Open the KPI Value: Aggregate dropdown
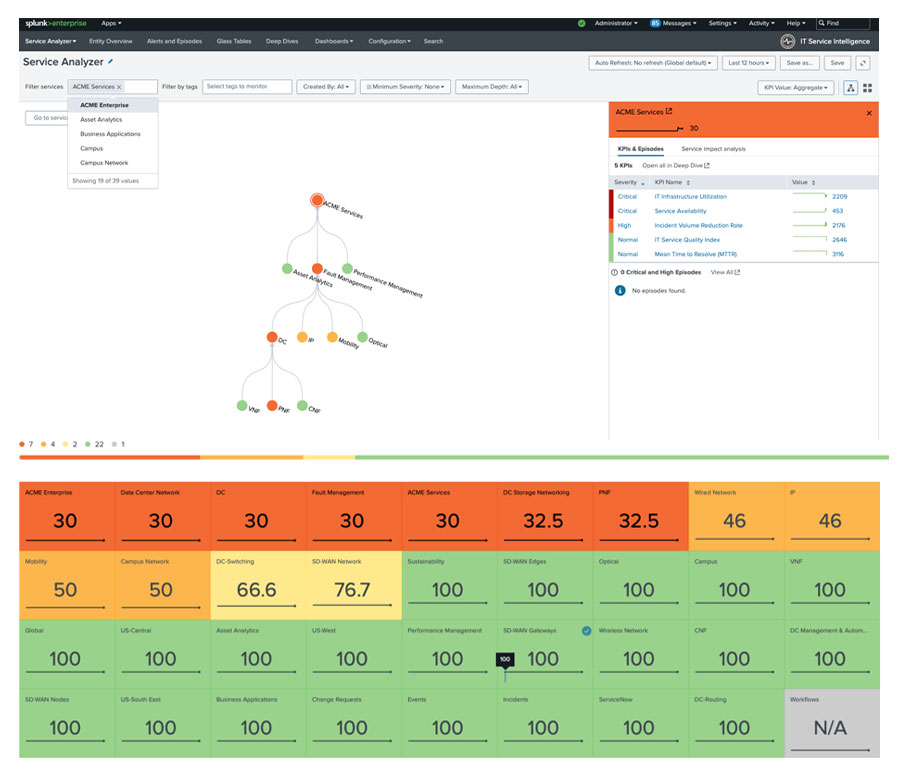900x778 pixels. [x=796, y=88]
